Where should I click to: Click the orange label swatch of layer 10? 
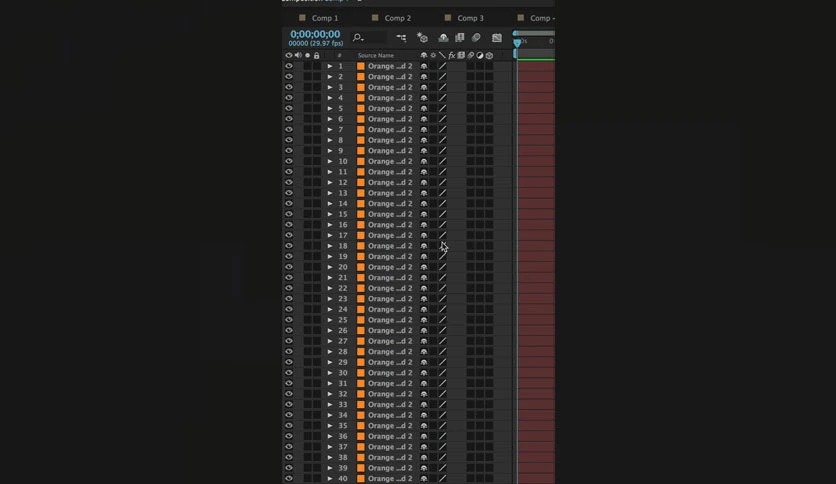361,162
